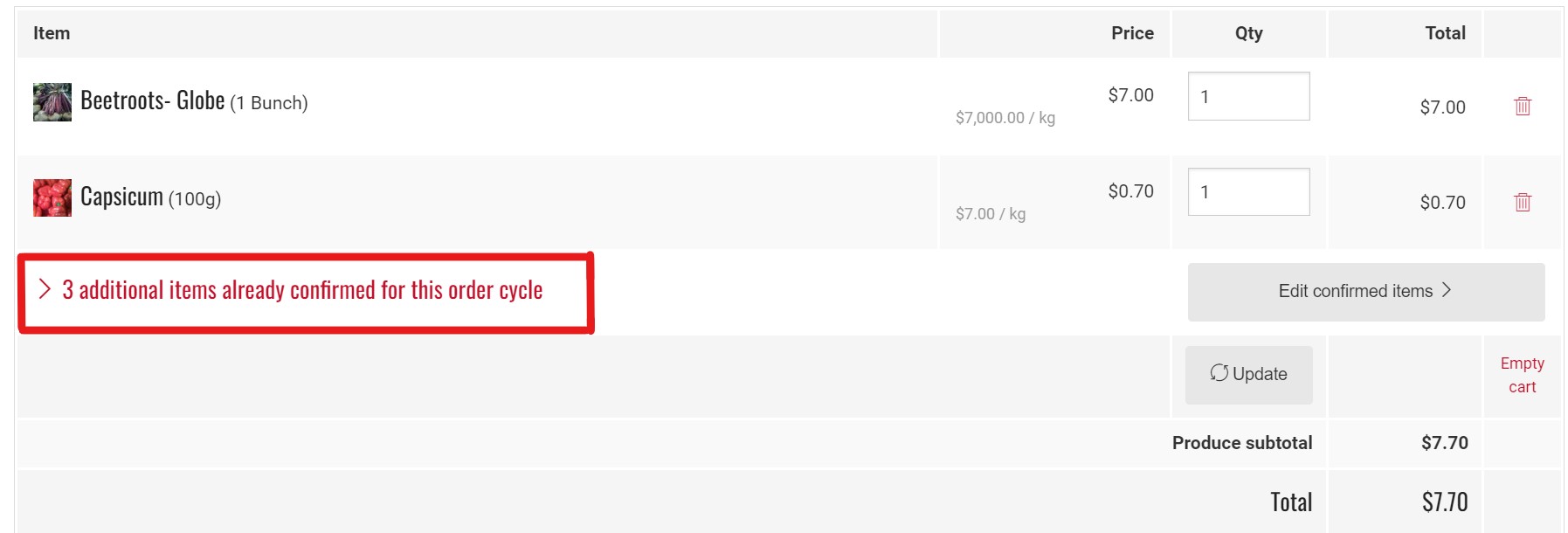
Task: Click the Capsicum product name
Action: click(x=121, y=197)
